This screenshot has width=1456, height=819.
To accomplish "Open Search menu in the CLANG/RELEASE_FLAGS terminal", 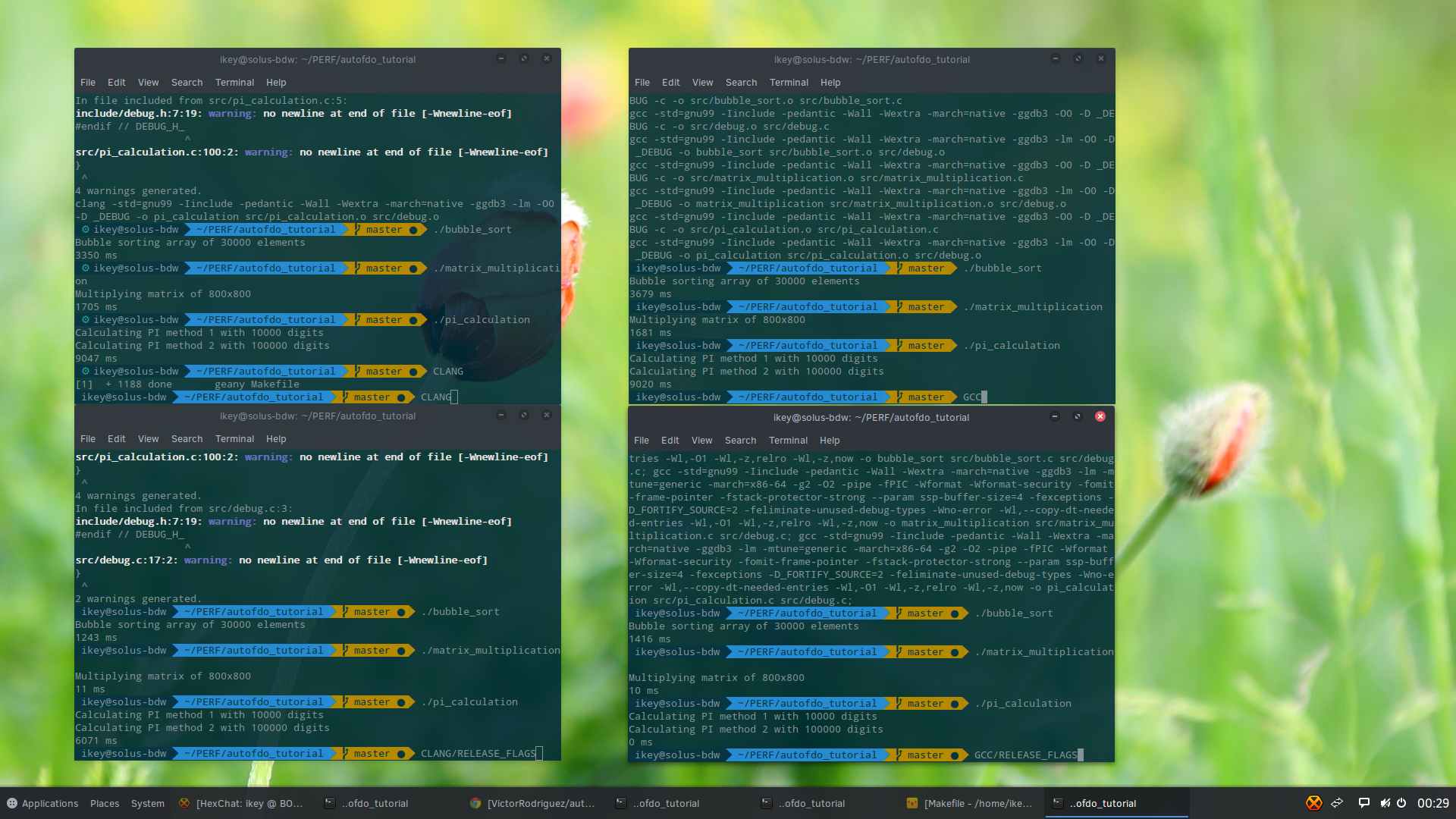I will tap(187, 439).
